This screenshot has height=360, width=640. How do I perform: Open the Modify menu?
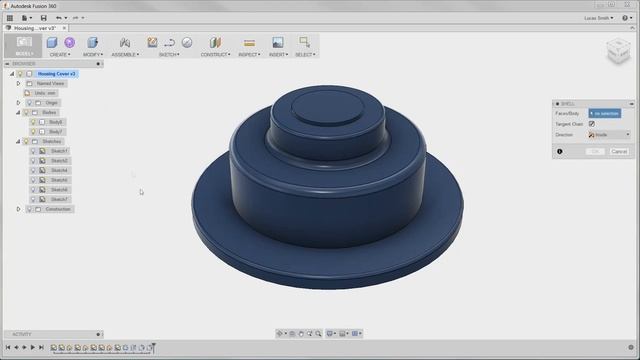(x=93, y=54)
